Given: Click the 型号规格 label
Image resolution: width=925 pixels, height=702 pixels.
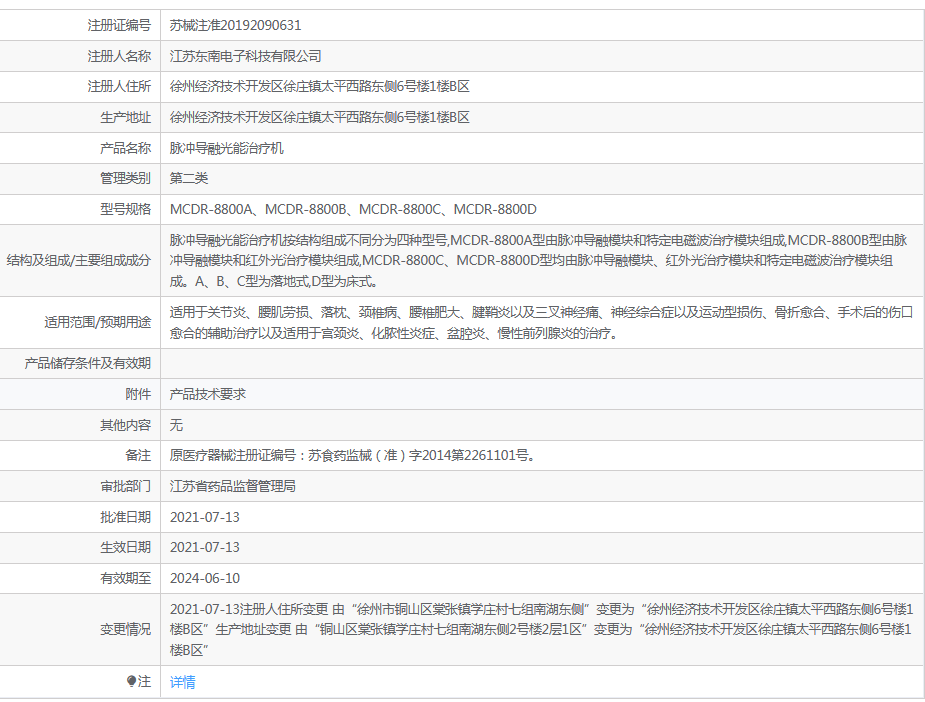Looking at the screenshot, I should pos(126,209).
